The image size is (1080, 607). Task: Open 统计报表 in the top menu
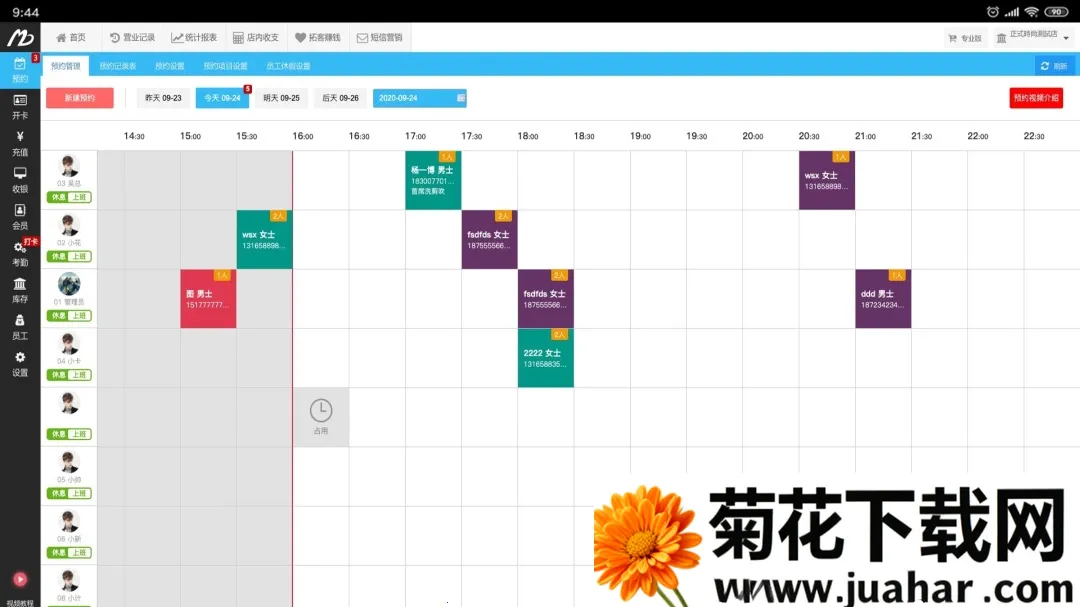pos(194,37)
